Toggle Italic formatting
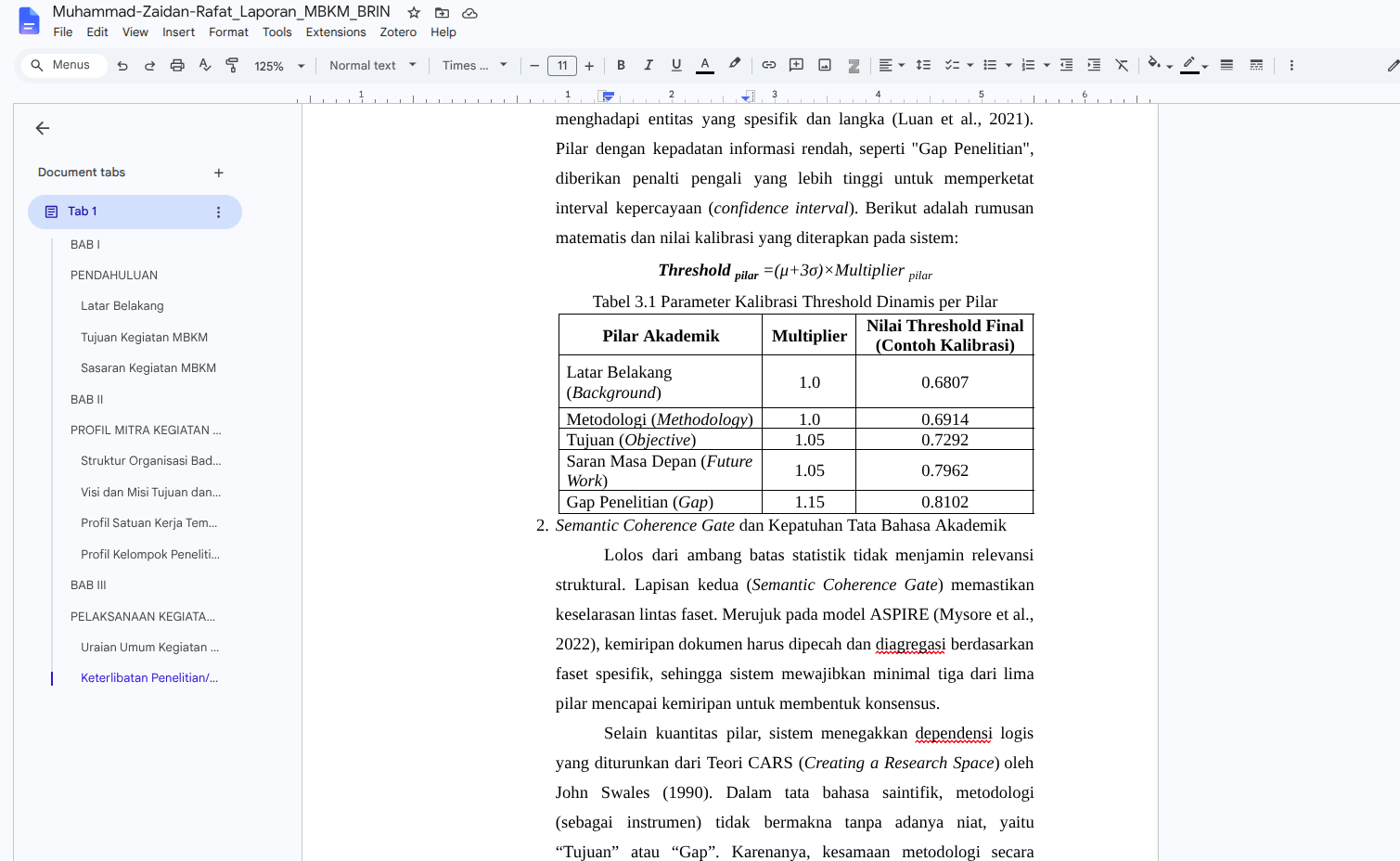The height and width of the screenshot is (861, 1400). click(649, 65)
